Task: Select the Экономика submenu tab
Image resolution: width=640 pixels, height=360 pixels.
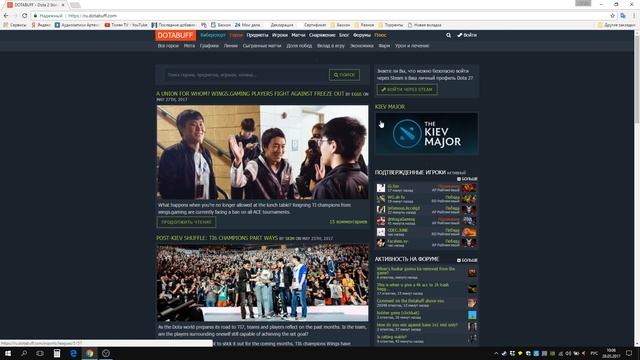Action: (362, 46)
